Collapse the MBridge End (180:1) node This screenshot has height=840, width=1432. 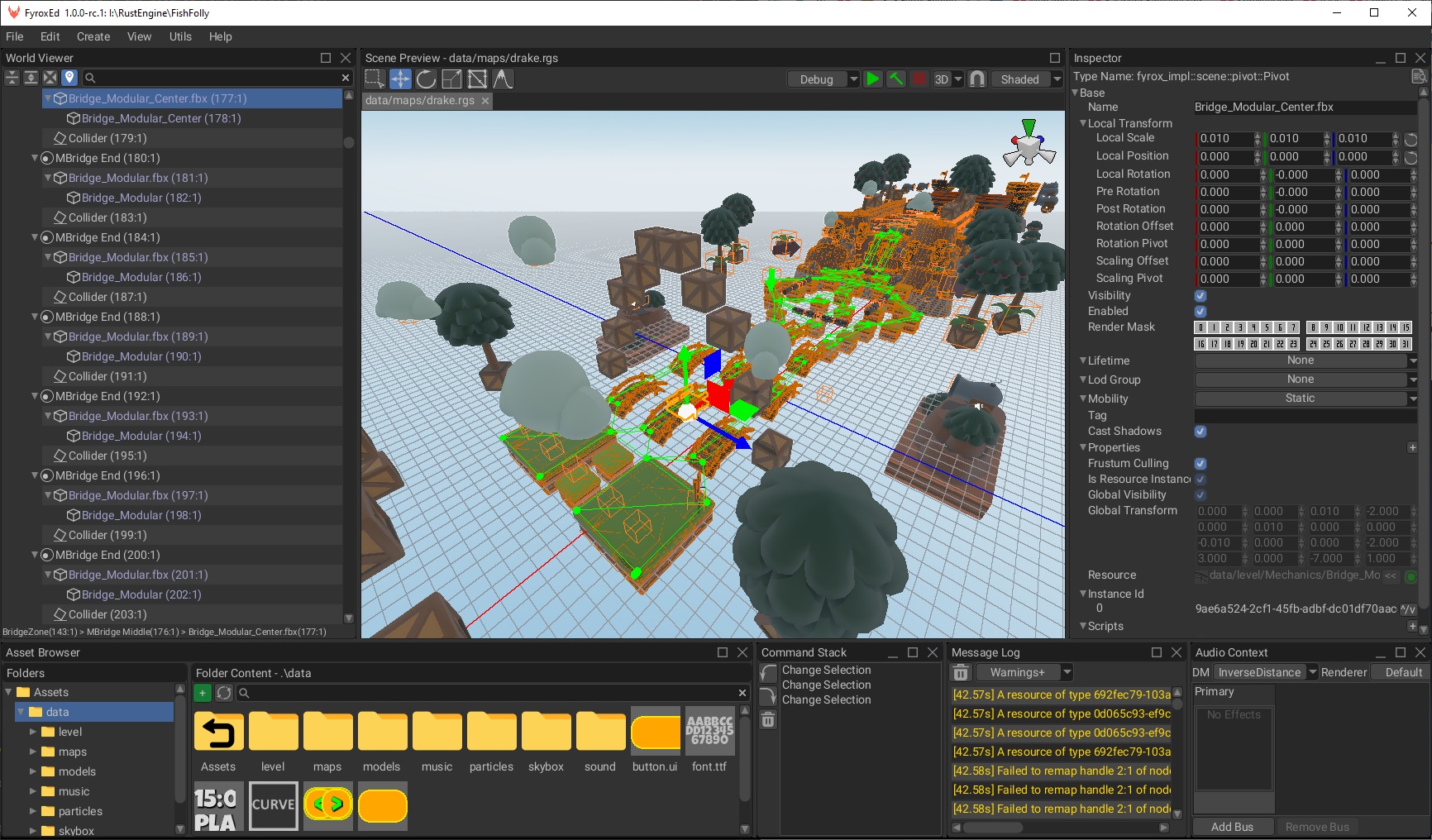[35, 158]
